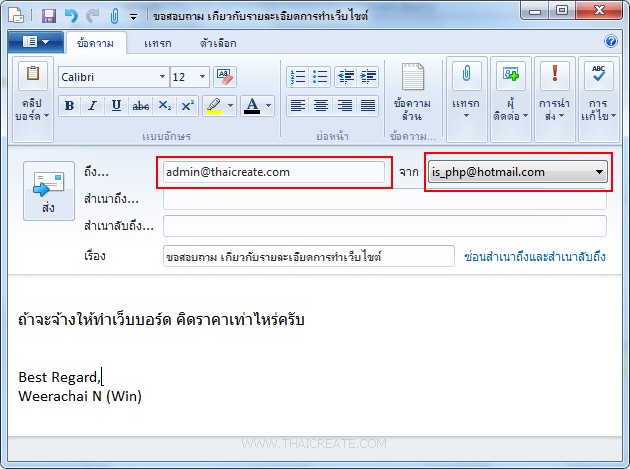Toggle strikethrough formatting

tap(141, 106)
